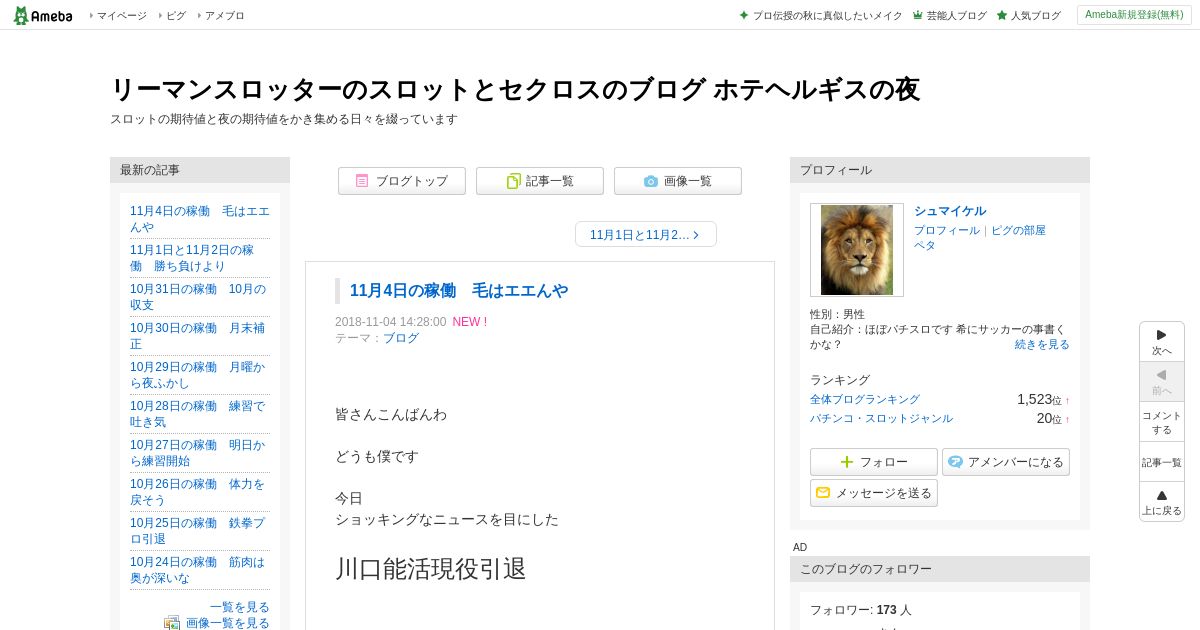The height and width of the screenshot is (630, 1200).
Task: Open 芸能人ブログ crown link
Action: click(x=949, y=16)
